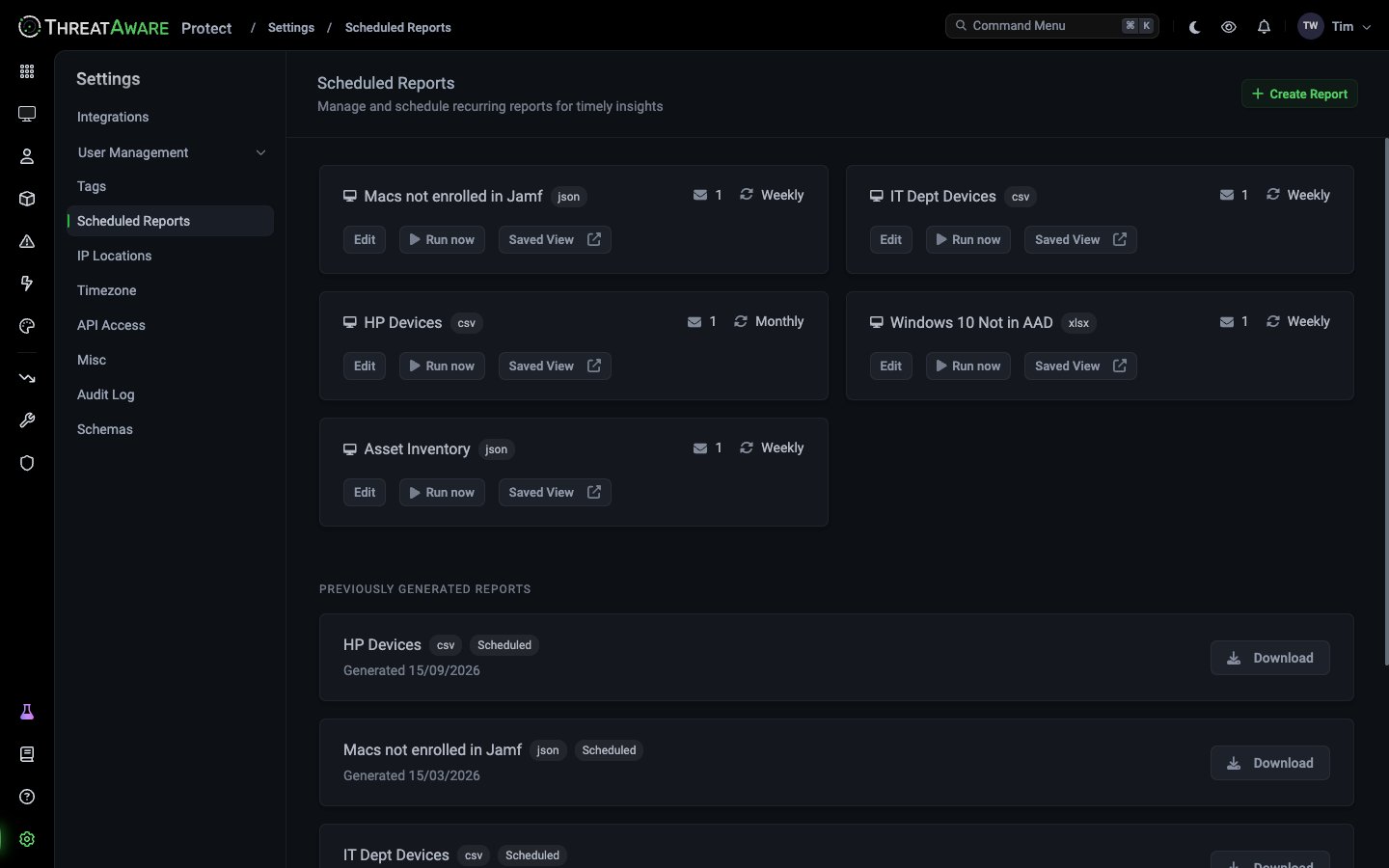This screenshot has height=868, width=1389.
Task: Open the shield icon in the sidebar
Action: 27,463
